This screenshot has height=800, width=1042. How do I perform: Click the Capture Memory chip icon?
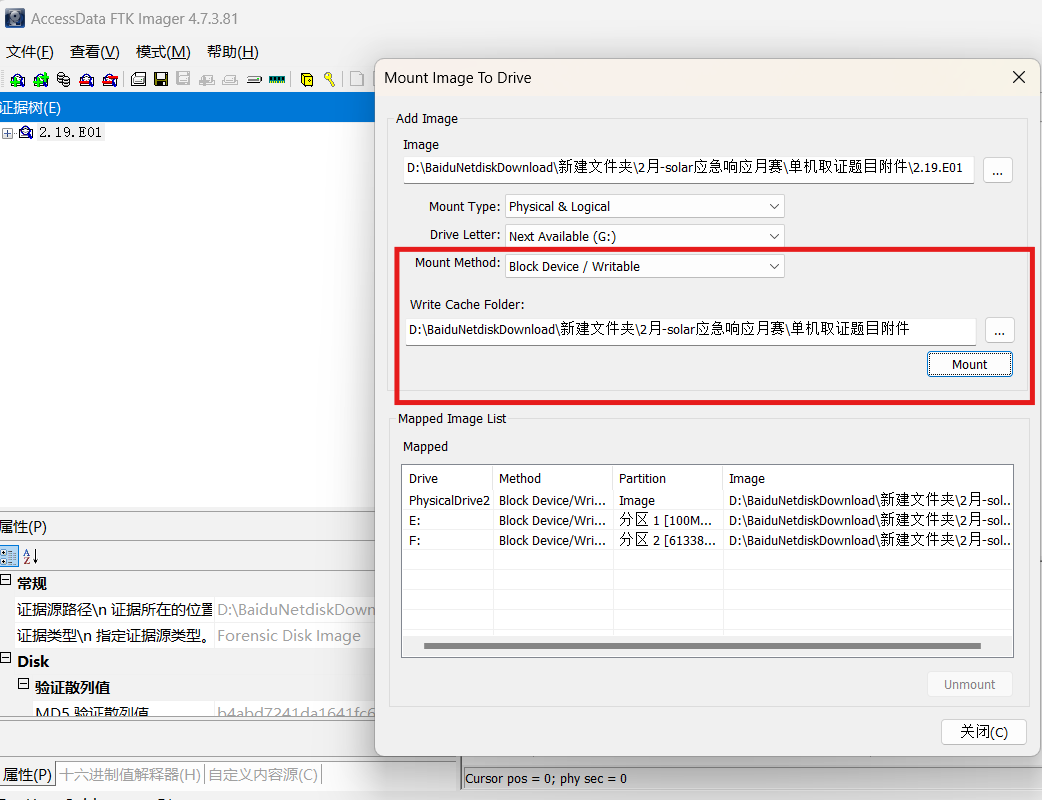tap(277, 80)
